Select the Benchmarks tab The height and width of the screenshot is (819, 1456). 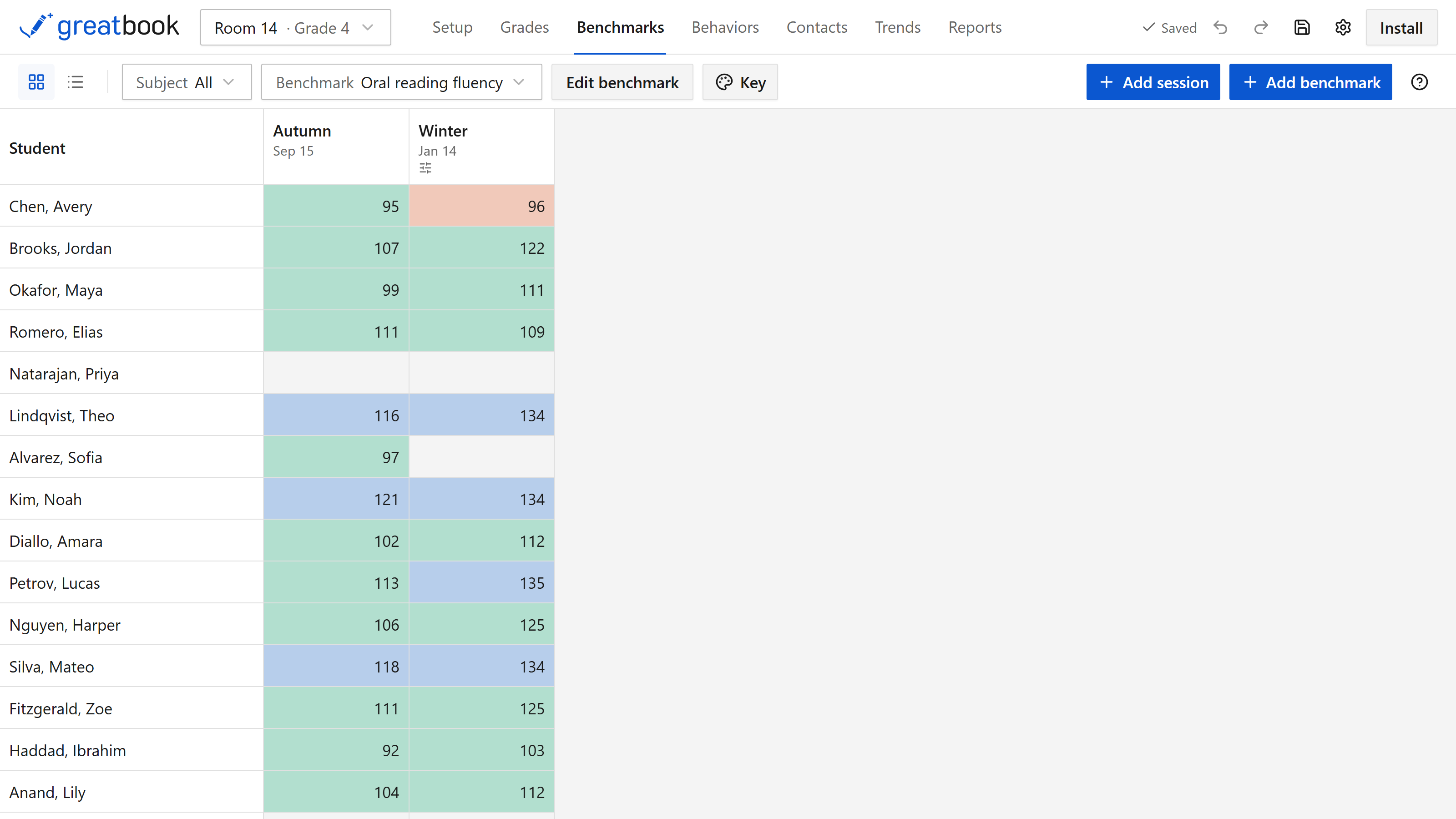click(x=620, y=27)
